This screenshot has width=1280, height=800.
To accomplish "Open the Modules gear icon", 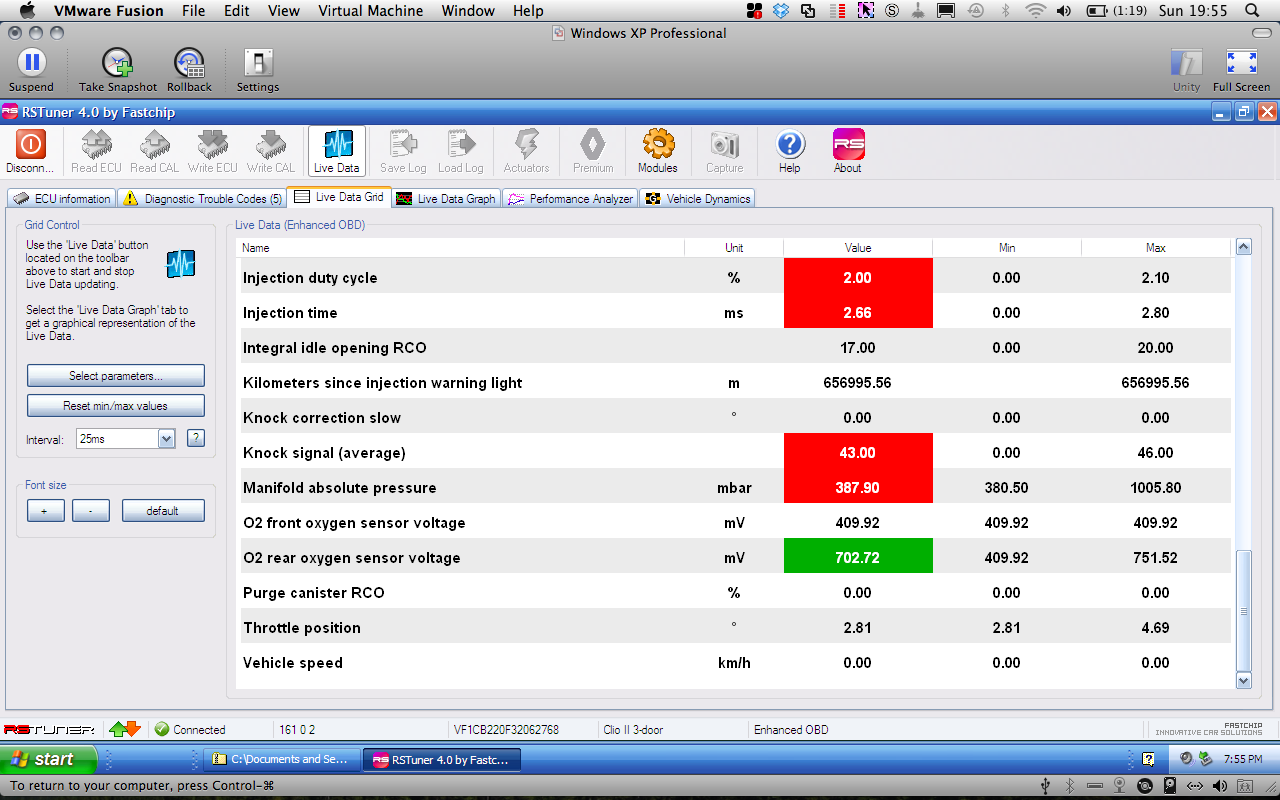I will coord(658,145).
